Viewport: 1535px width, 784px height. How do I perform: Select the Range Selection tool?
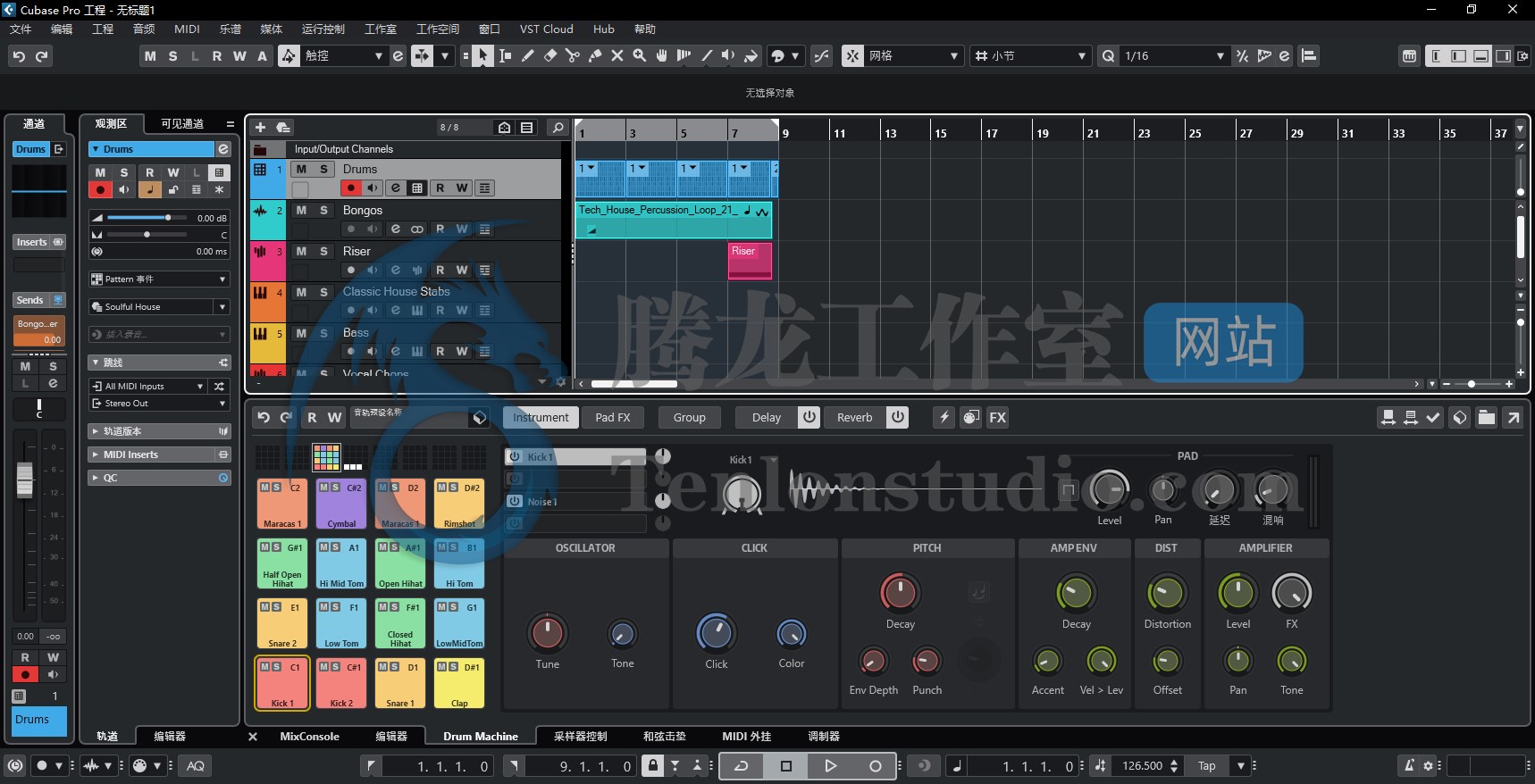pyautogui.click(x=505, y=55)
